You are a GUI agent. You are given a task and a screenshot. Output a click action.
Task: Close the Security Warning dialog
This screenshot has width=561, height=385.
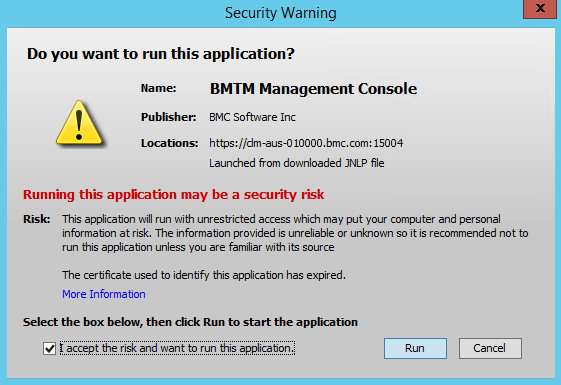(x=540, y=9)
